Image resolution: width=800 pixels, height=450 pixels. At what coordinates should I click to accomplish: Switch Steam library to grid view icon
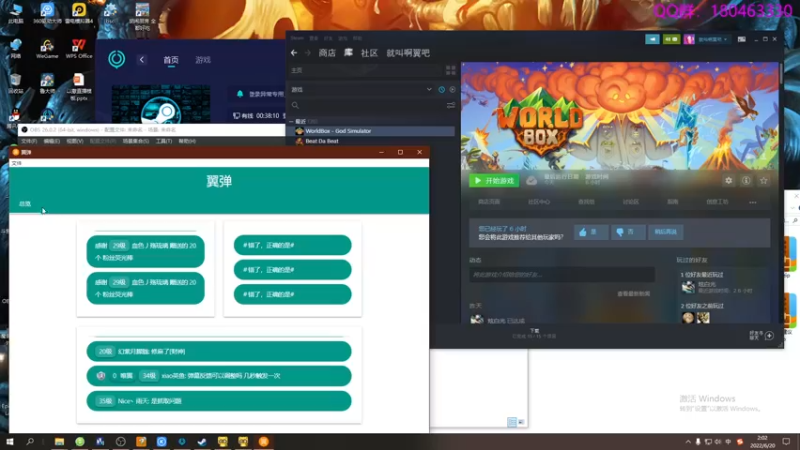451,70
